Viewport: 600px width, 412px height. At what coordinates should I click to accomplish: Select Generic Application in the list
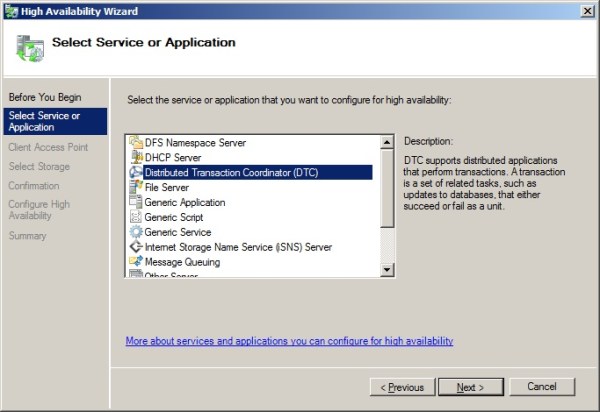[184, 202]
